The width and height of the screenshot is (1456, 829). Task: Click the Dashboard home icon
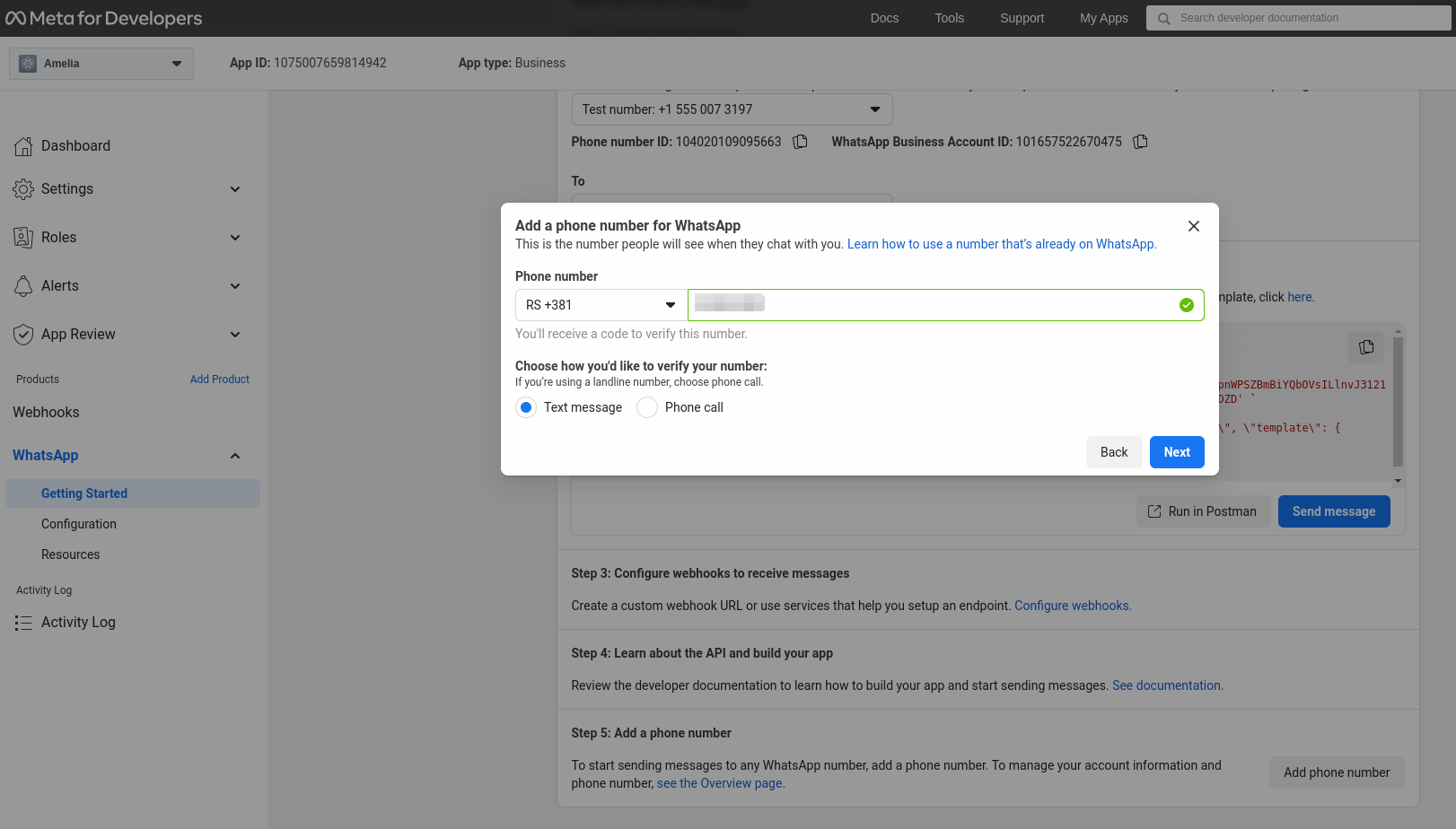point(23,146)
